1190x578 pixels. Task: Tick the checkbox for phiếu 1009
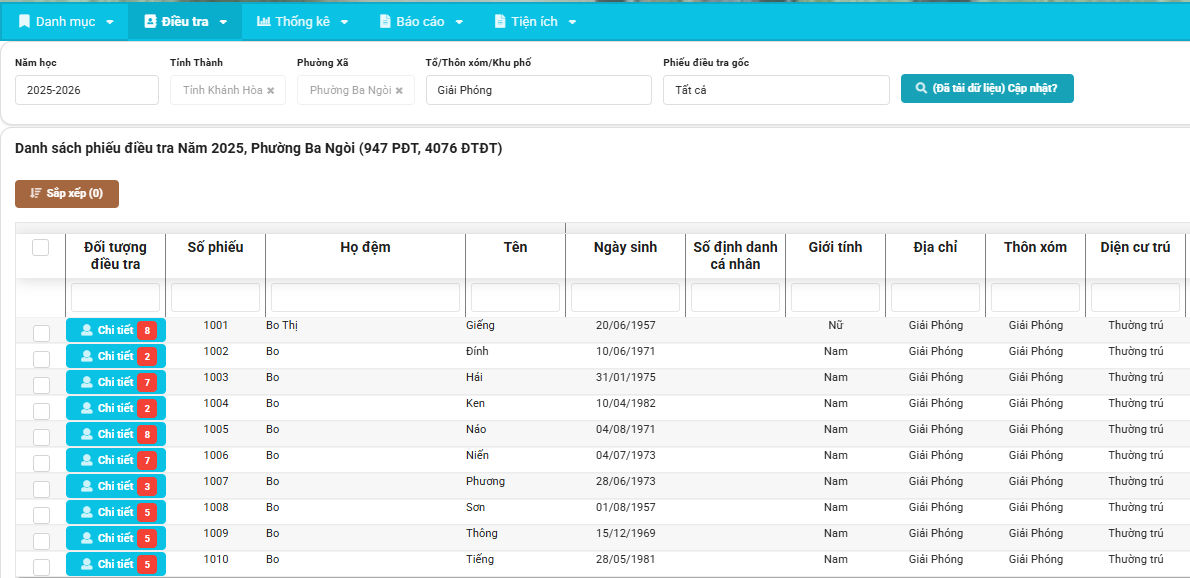click(42, 541)
